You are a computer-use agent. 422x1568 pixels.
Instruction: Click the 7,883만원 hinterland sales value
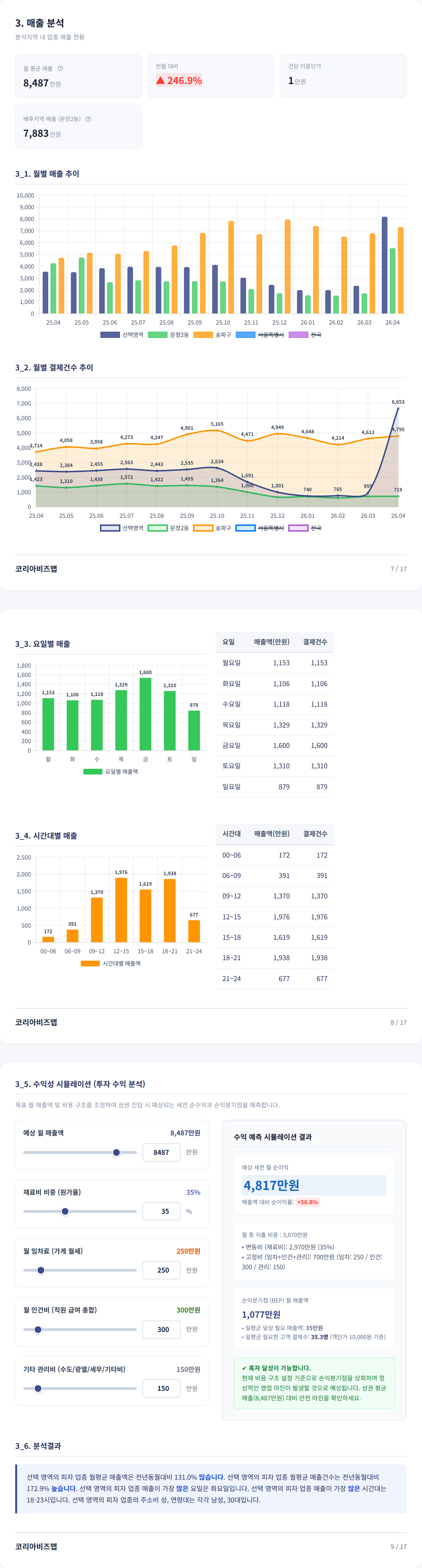click(x=42, y=133)
